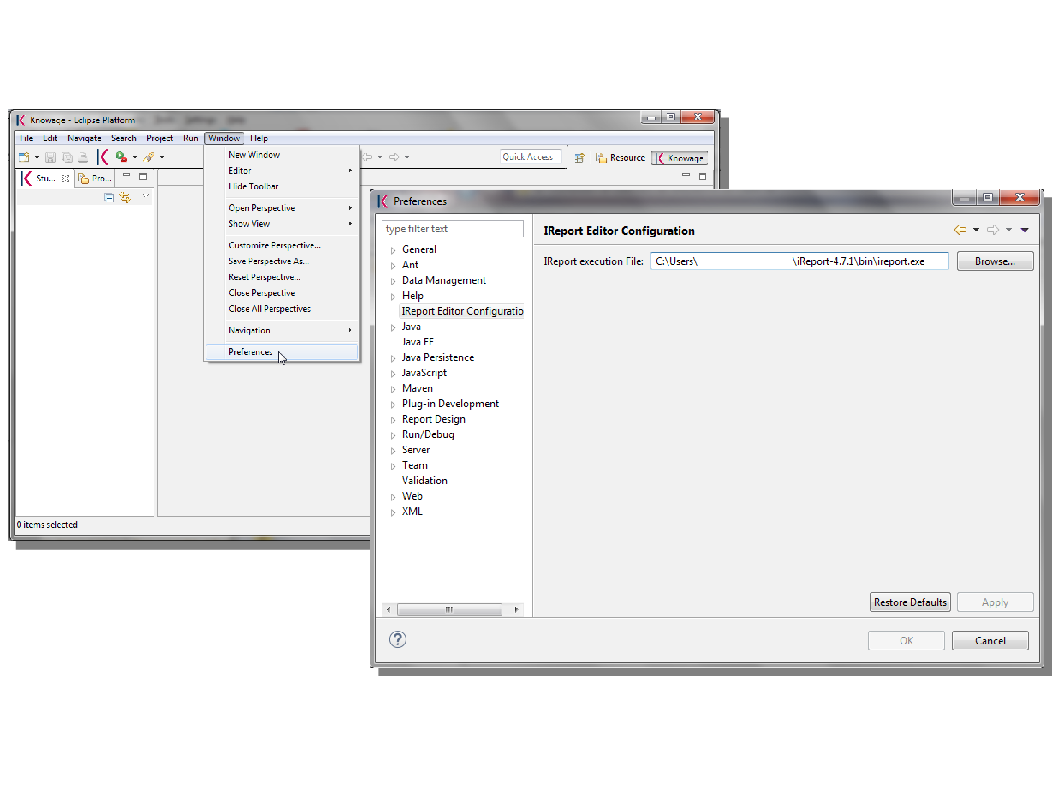The image size is (1058, 794).
Task: Minimize the left view panel in Eclipse
Action: click(x=126, y=175)
